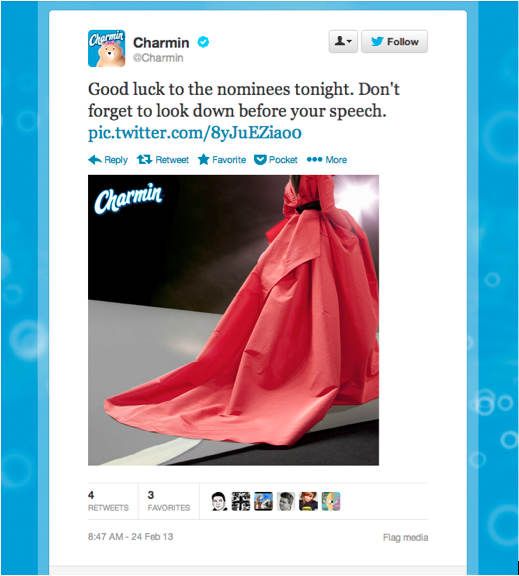
Task: Click the blue verified badge
Action: [203, 42]
